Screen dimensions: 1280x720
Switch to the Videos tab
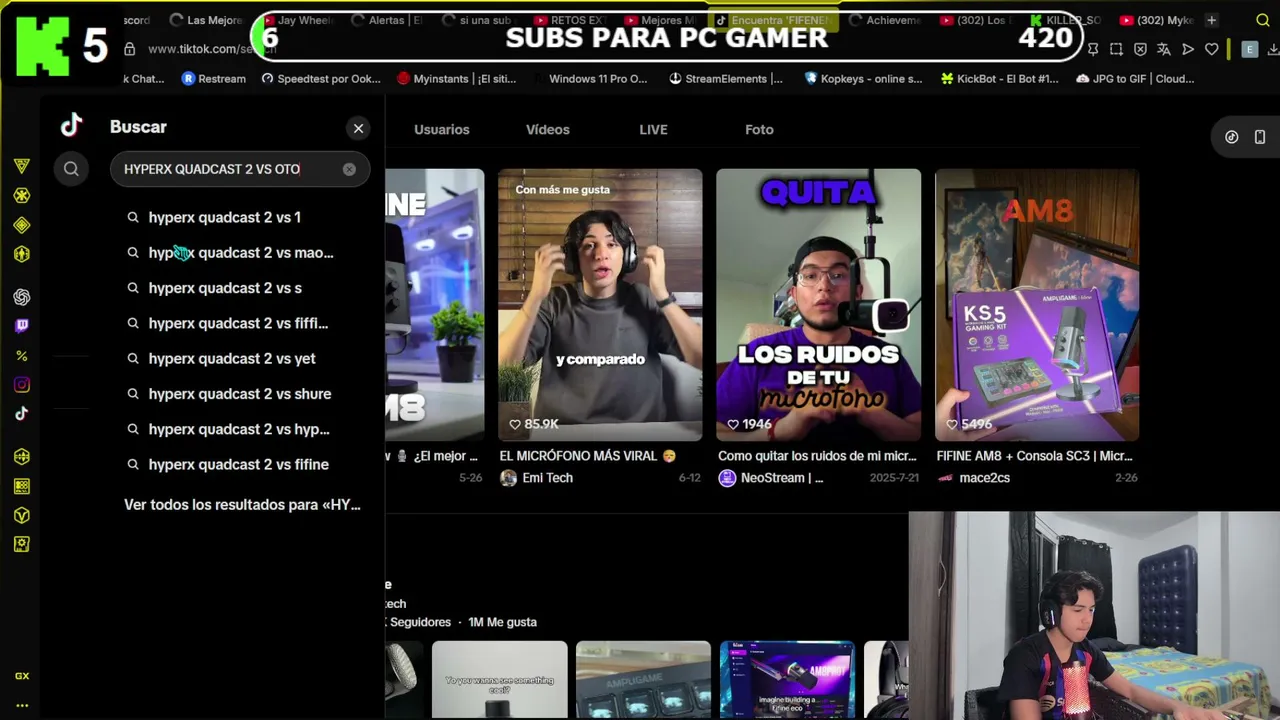(x=548, y=129)
